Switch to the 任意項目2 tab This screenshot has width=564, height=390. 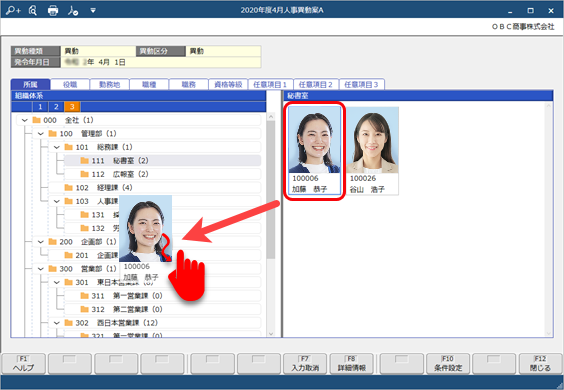coord(316,85)
